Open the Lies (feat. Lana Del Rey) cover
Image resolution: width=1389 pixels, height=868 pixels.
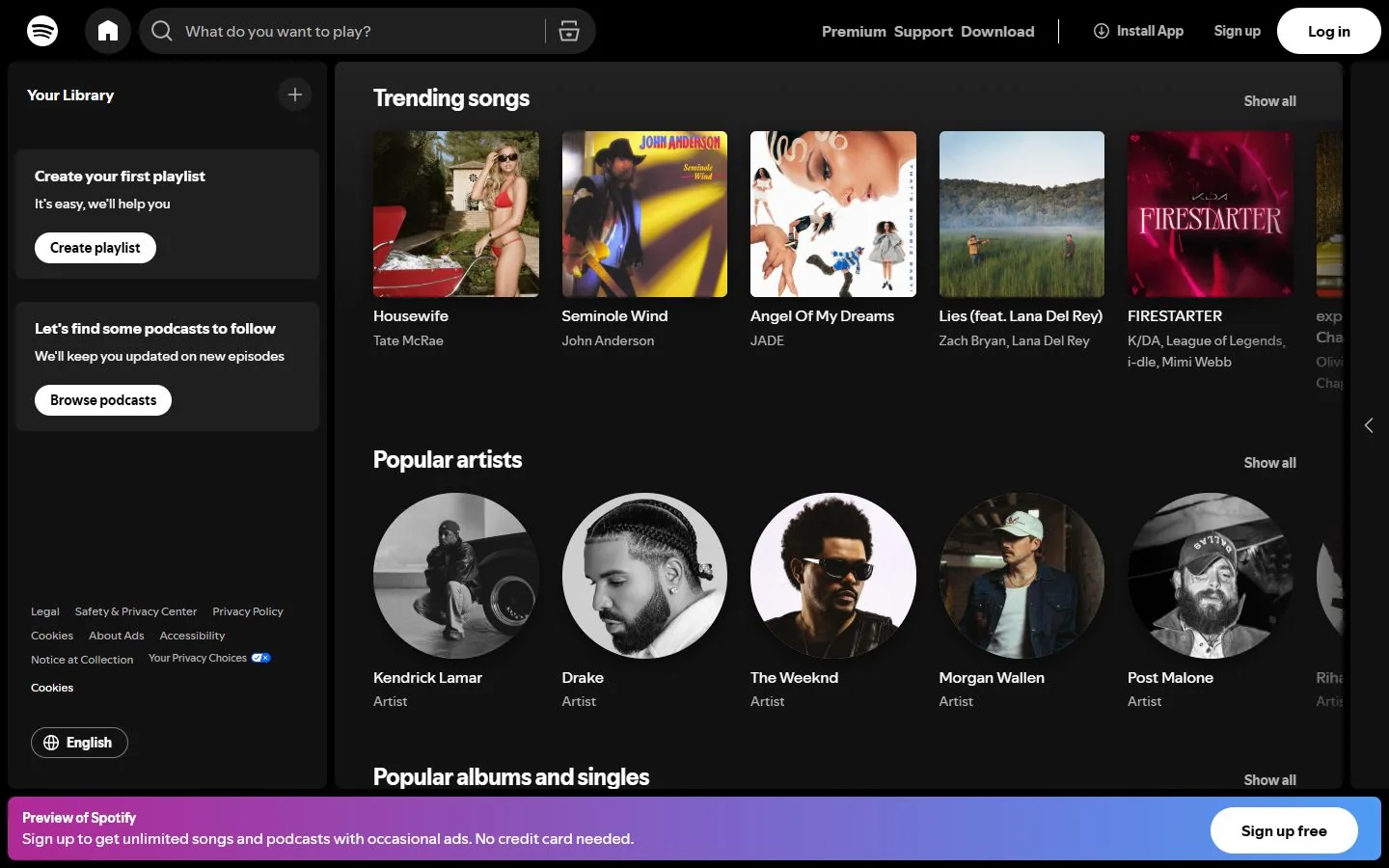[1021, 214]
